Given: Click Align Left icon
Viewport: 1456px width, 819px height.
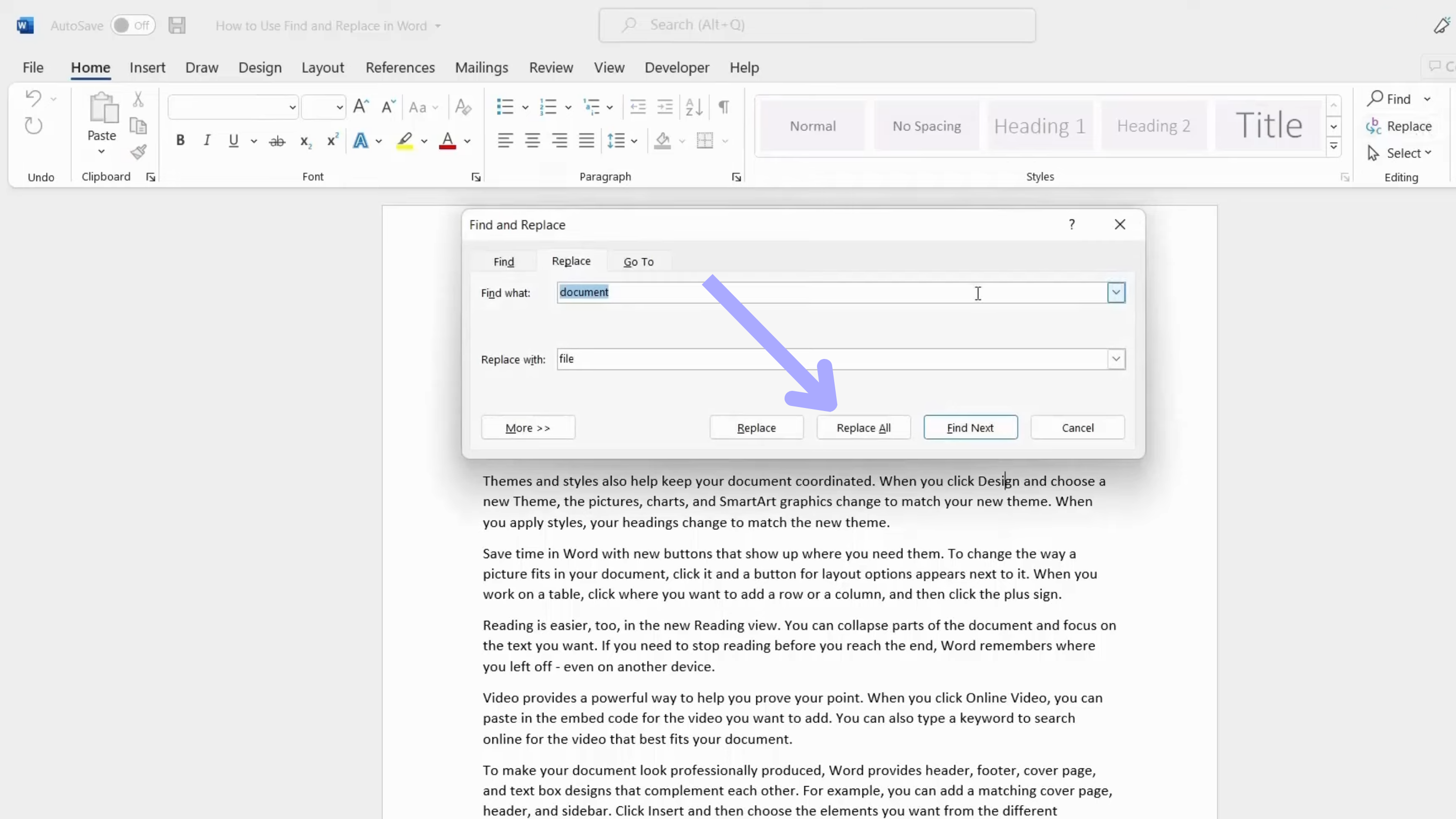Looking at the screenshot, I should tap(506, 140).
